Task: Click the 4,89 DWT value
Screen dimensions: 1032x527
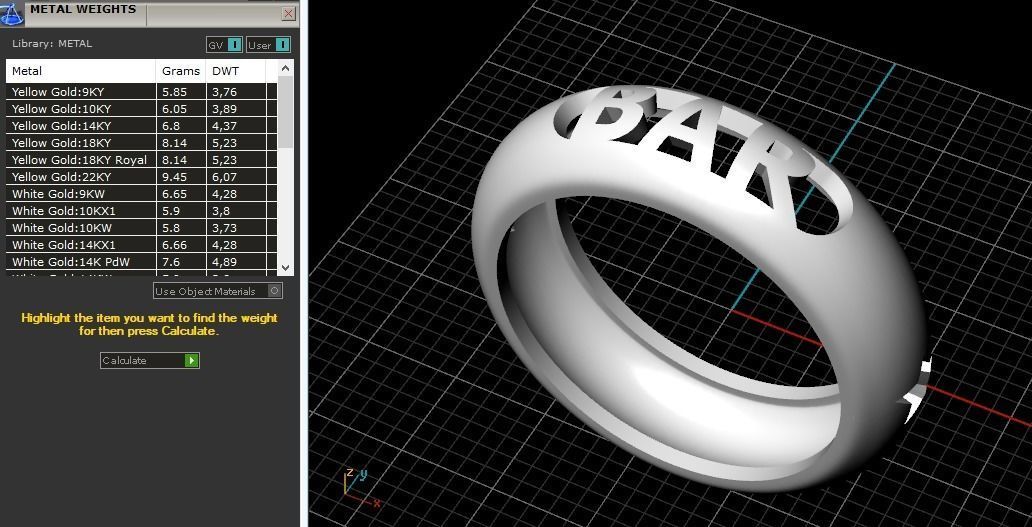Action: [x=224, y=263]
